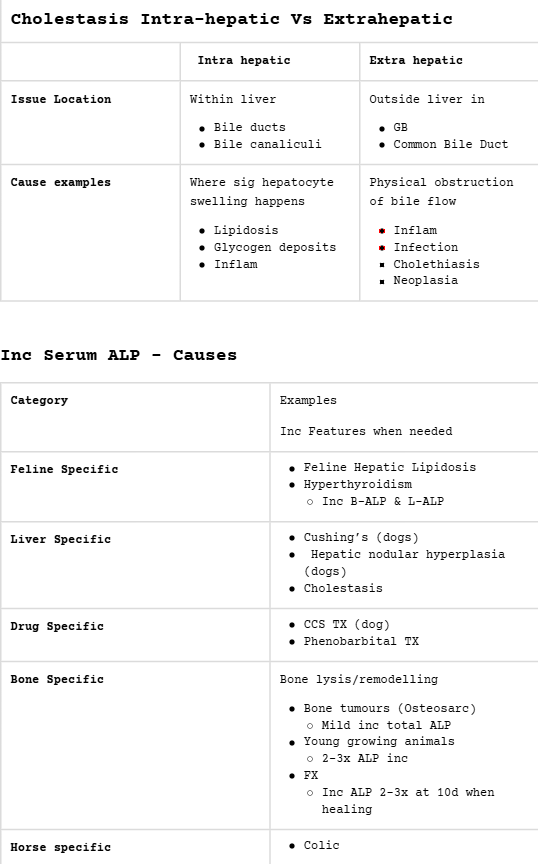Click the 'Cholestasis Intra-hepatic Vs Extrahepatic' heading
The image size is (538, 864).
click(x=232, y=19)
